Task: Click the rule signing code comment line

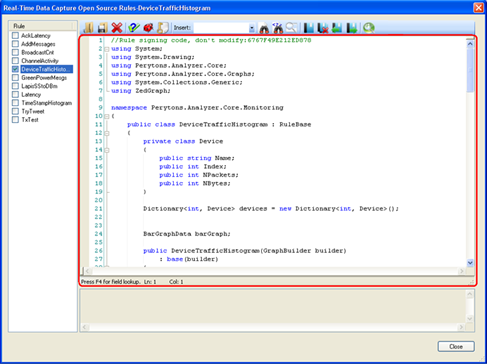Action: pyautogui.click(x=211, y=40)
